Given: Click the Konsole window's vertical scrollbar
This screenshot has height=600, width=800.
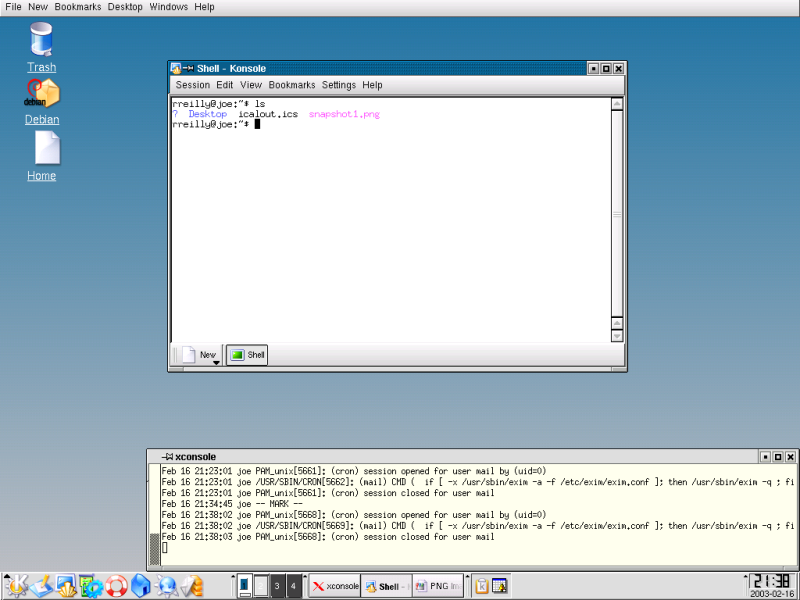Looking at the screenshot, I should click(616, 220).
